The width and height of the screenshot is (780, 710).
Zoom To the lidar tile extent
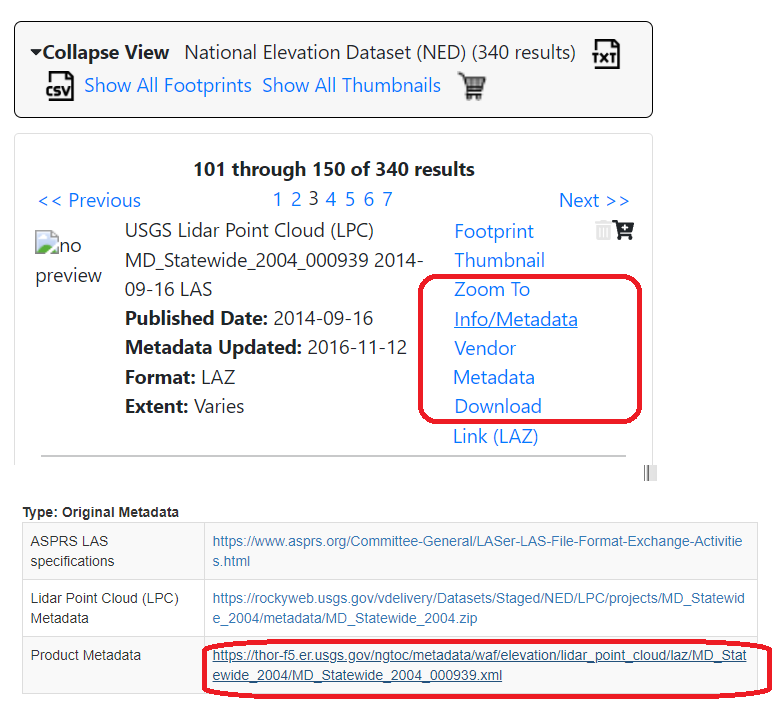point(492,290)
